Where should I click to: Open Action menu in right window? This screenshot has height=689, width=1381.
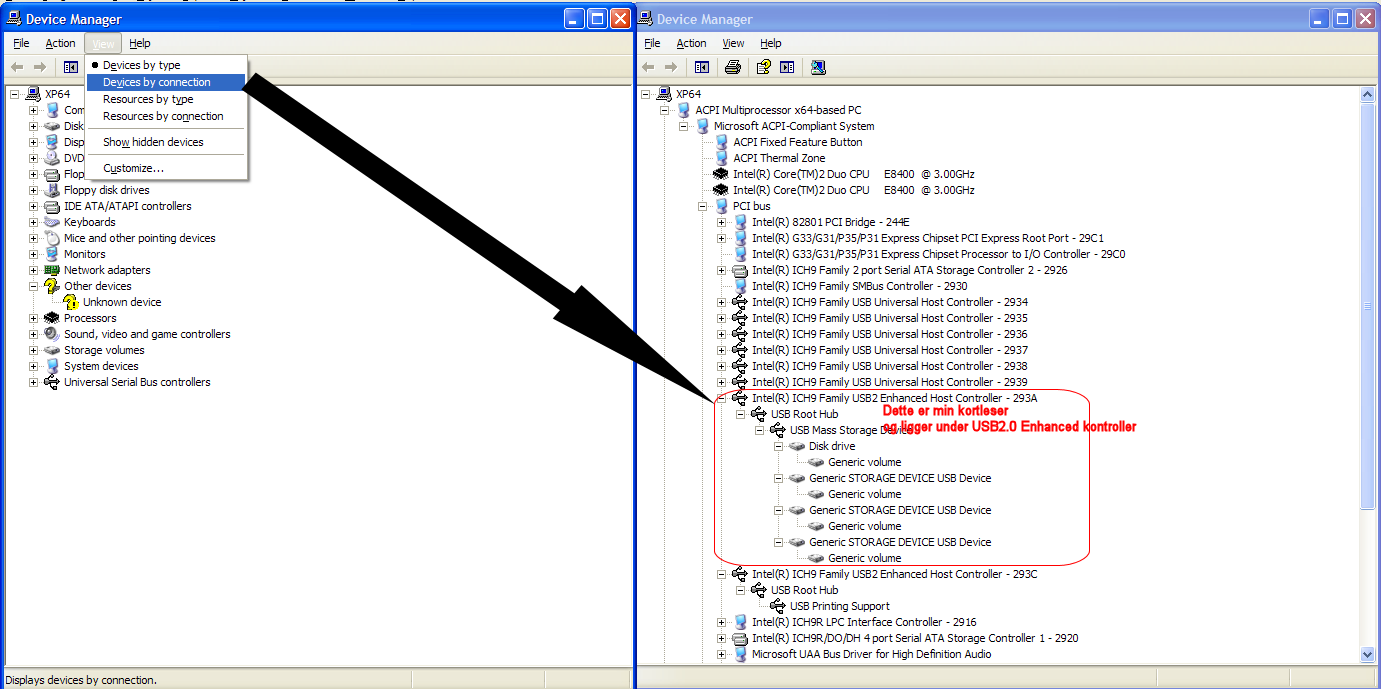click(x=691, y=43)
